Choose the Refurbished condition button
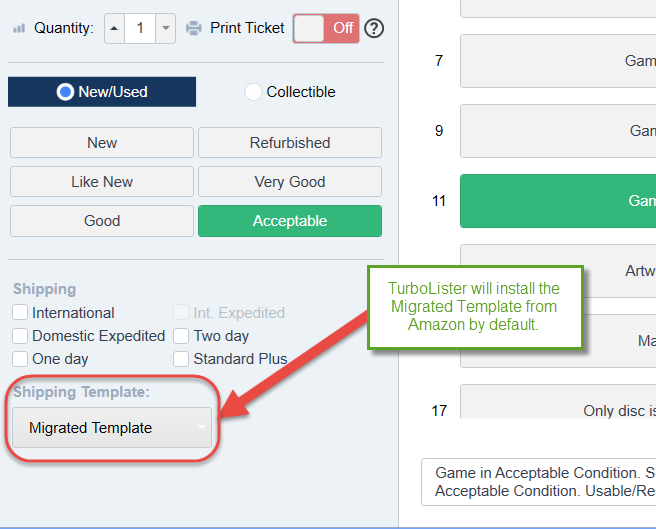 point(290,143)
